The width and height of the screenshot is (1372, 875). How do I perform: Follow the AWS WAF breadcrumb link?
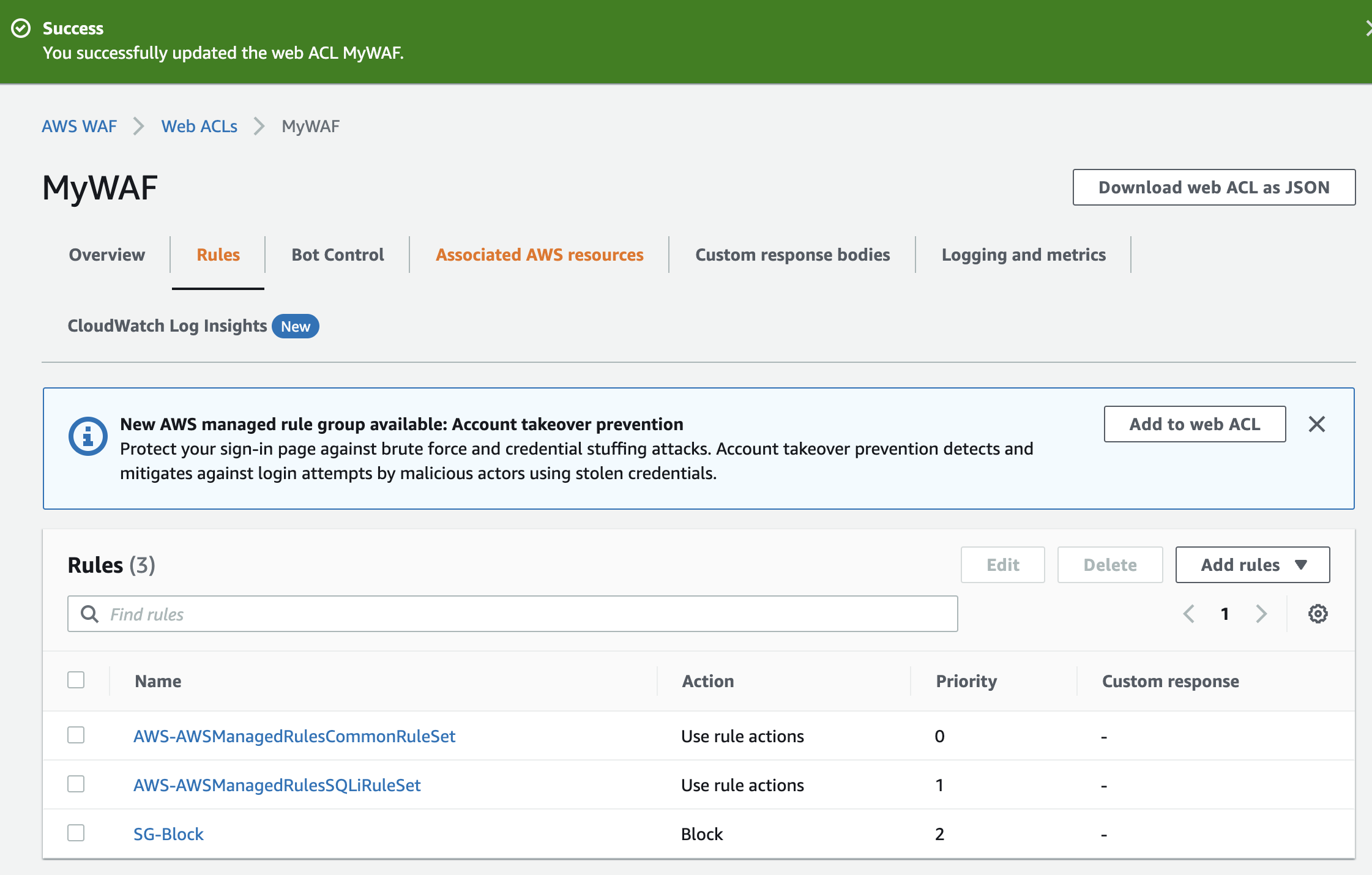pos(79,126)
